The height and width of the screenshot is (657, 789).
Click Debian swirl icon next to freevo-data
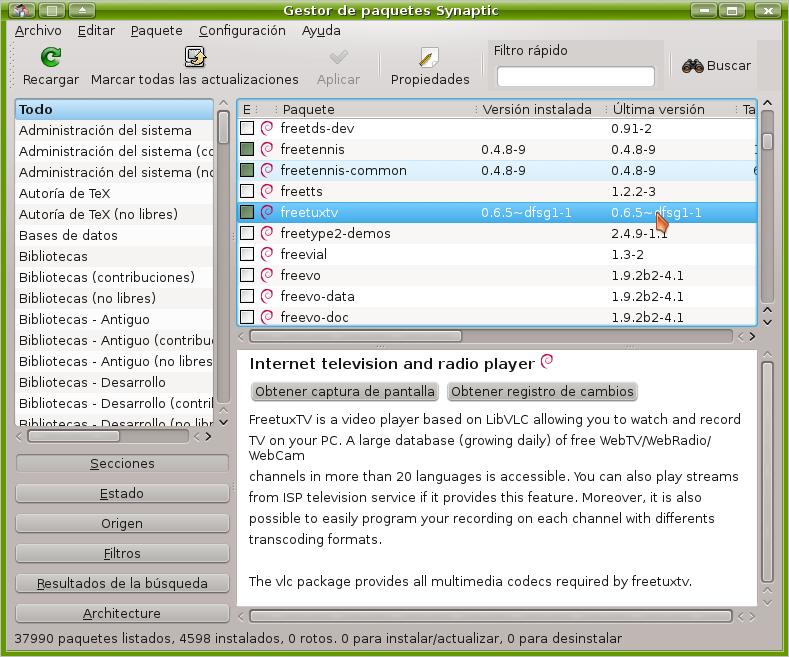click(x=267, y=296)
